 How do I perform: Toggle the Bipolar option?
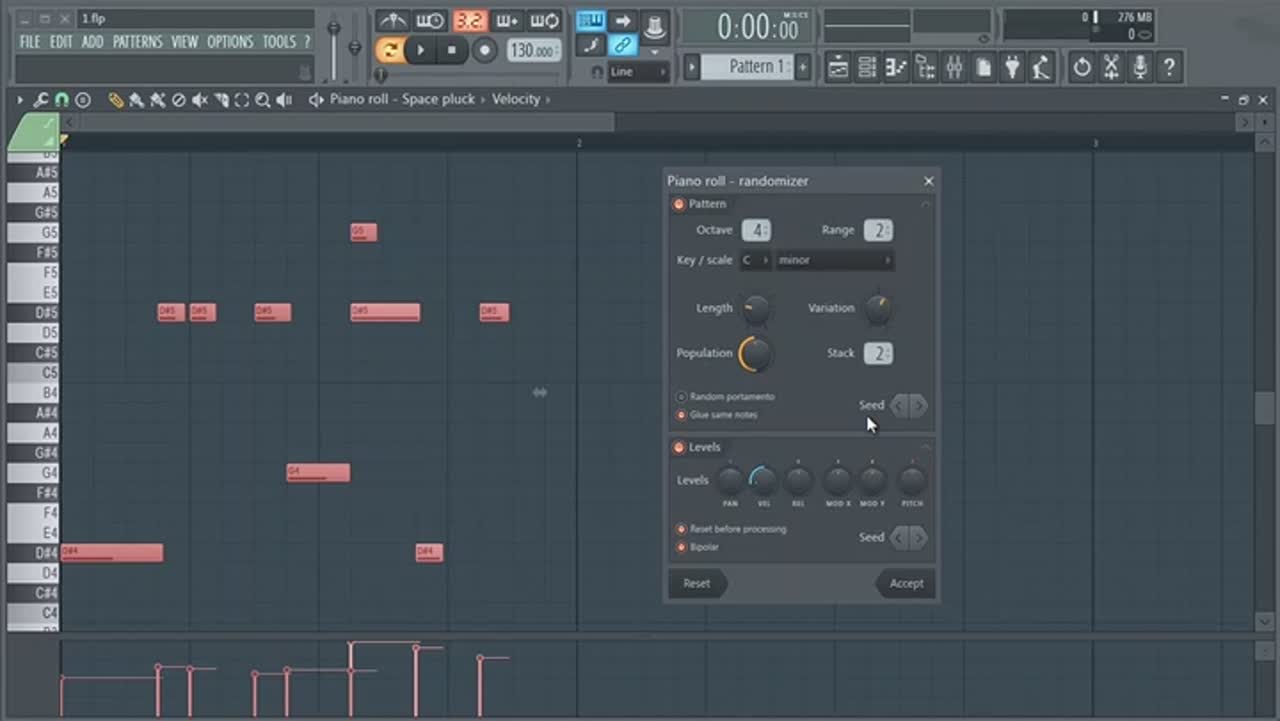(682, 547)
